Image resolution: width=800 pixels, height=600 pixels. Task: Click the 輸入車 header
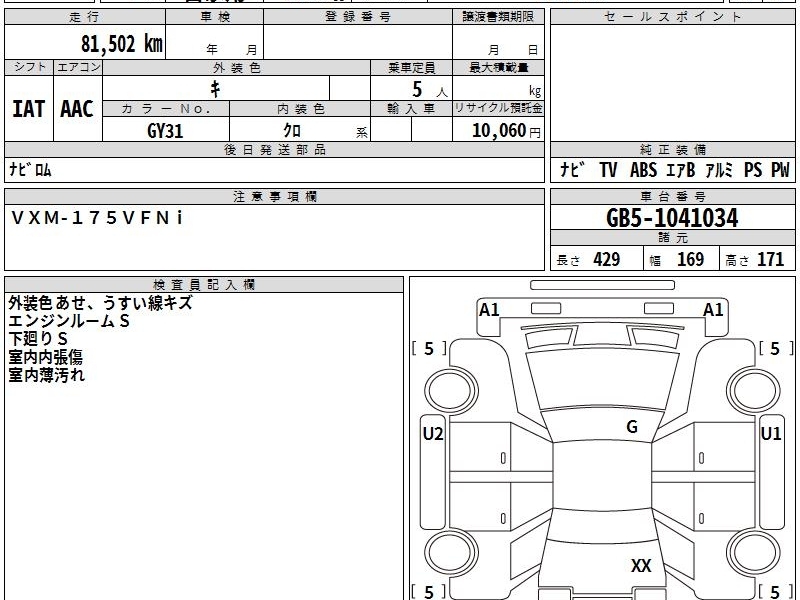click(411, 109)
